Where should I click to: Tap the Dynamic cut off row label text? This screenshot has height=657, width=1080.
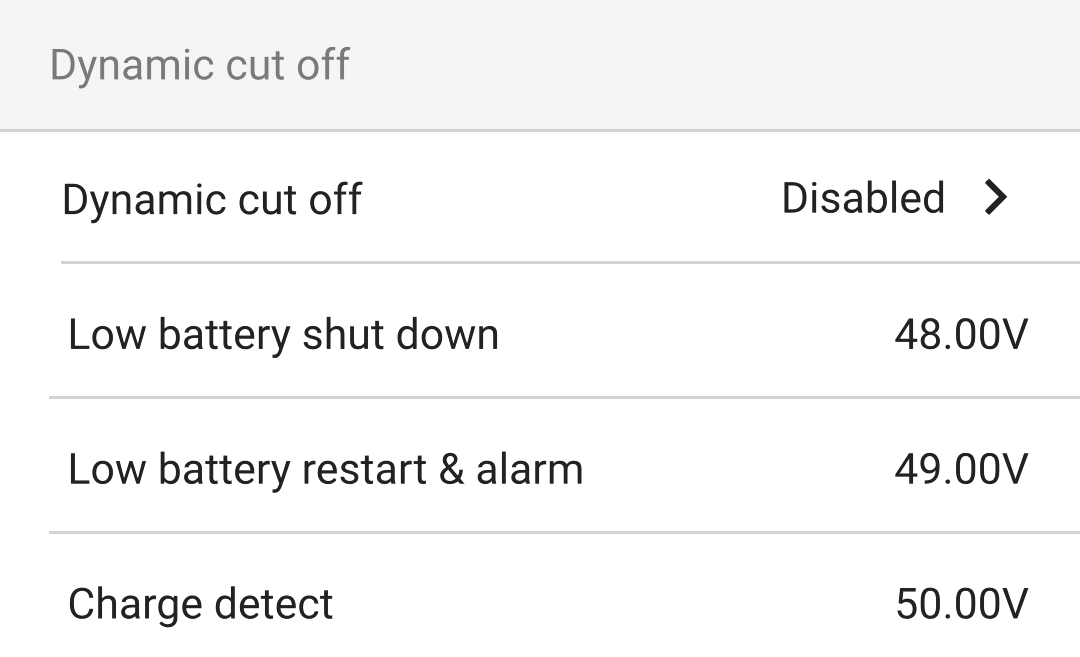(x=213, y=199)
